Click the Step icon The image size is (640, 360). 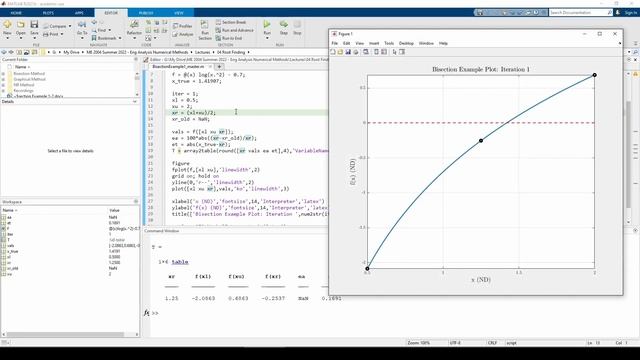pyautogui.click(x=284, y=24)
